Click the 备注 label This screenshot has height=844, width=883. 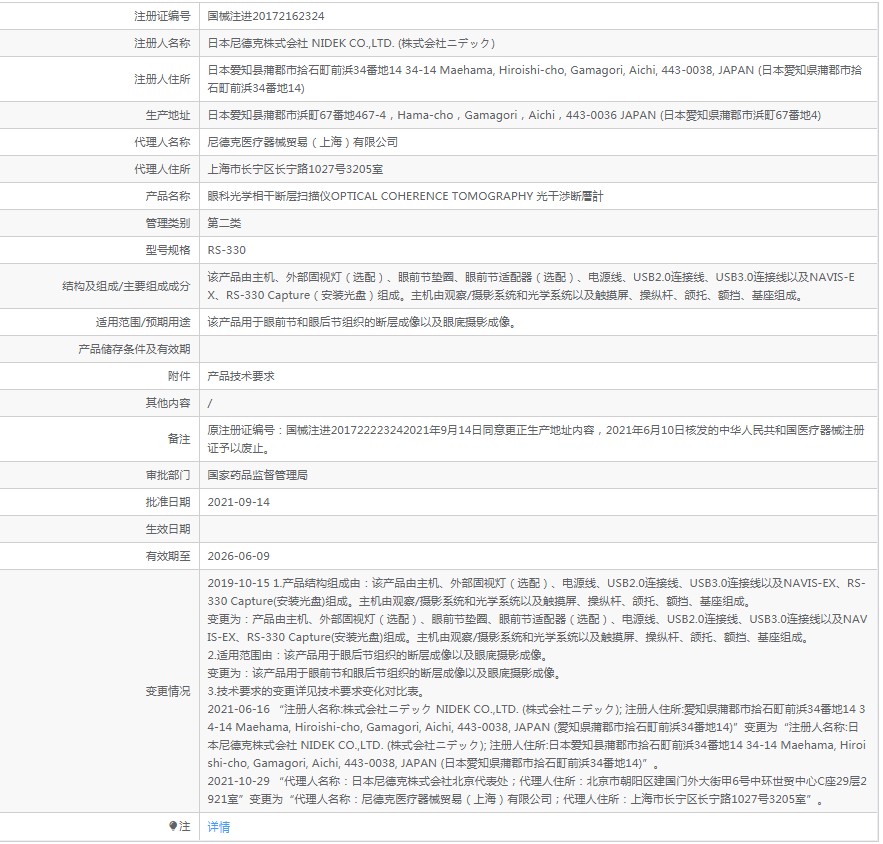point(179,439)
